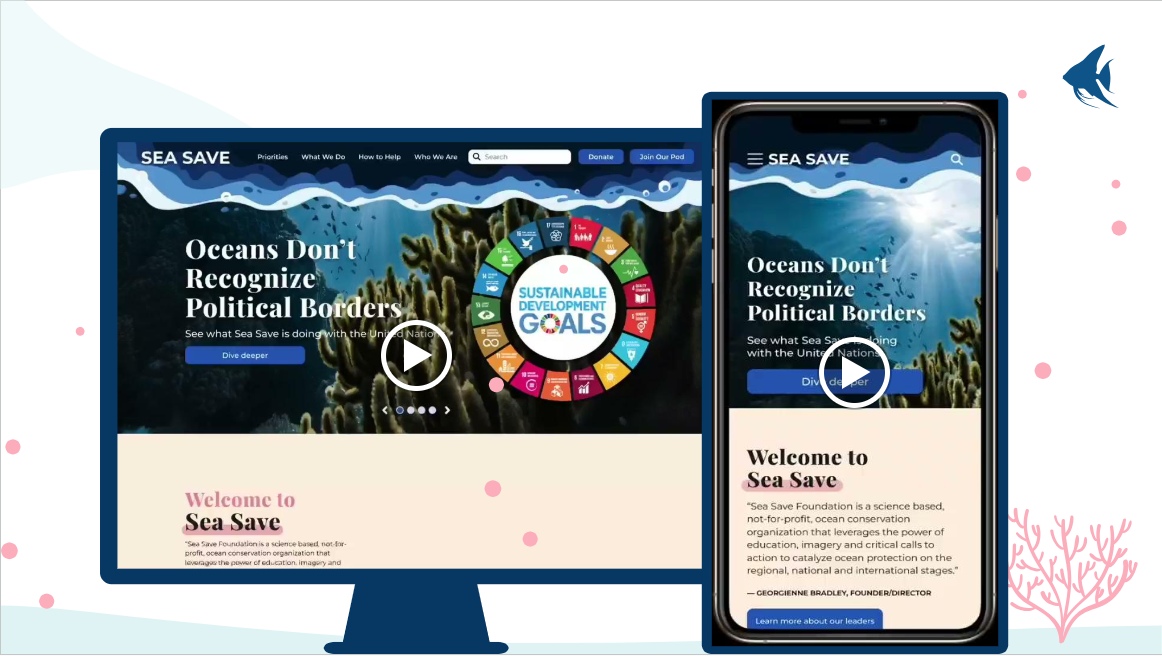The height and width of the screenshot is (656, 1162).
Task: Open the What We Do menu item
Action: (323, 157)
